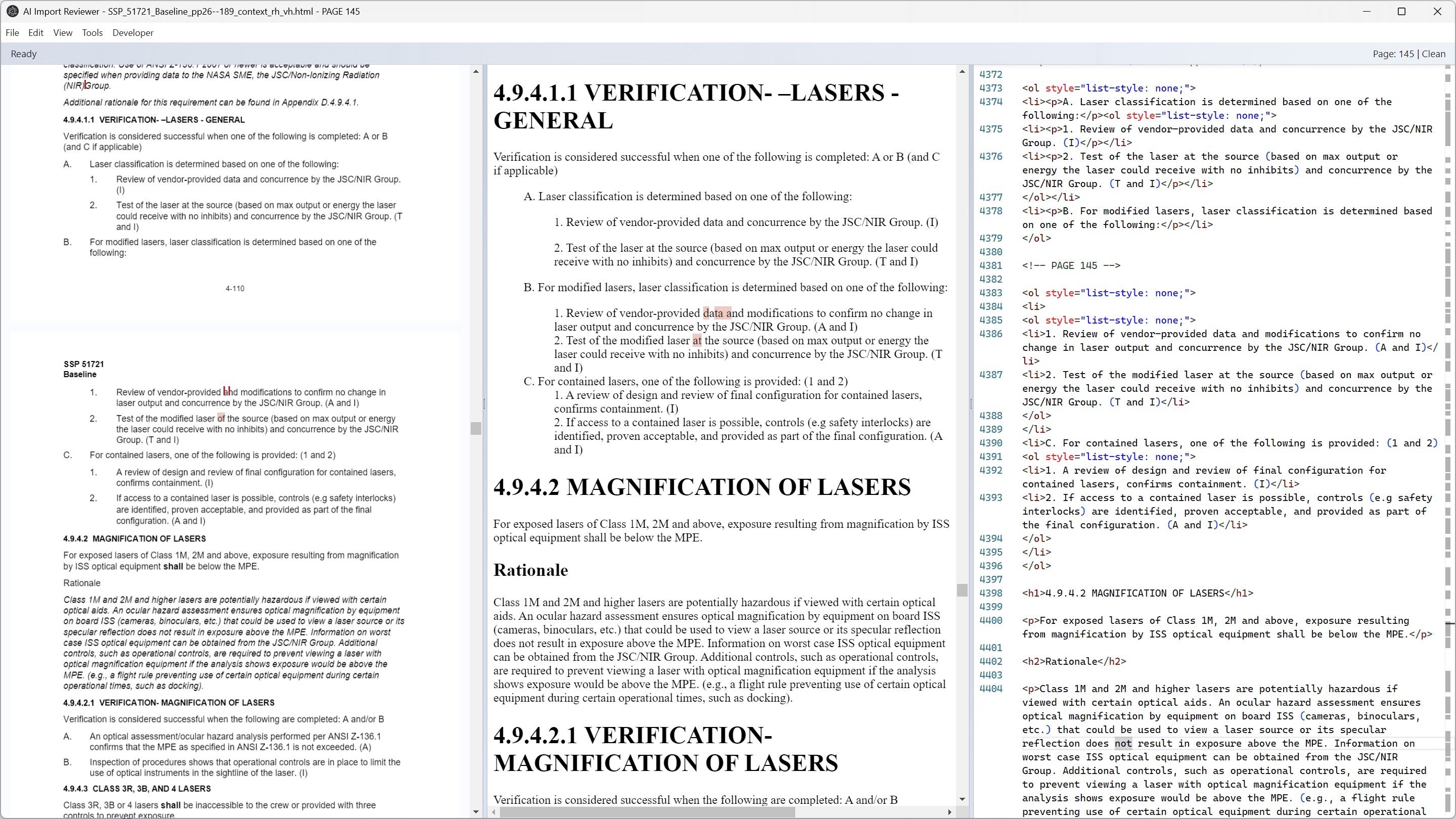The height and width of the screenshot is (819, 1456).
Task: Click the PDF pane scroll-down arrow
Action: pos(476,811)
